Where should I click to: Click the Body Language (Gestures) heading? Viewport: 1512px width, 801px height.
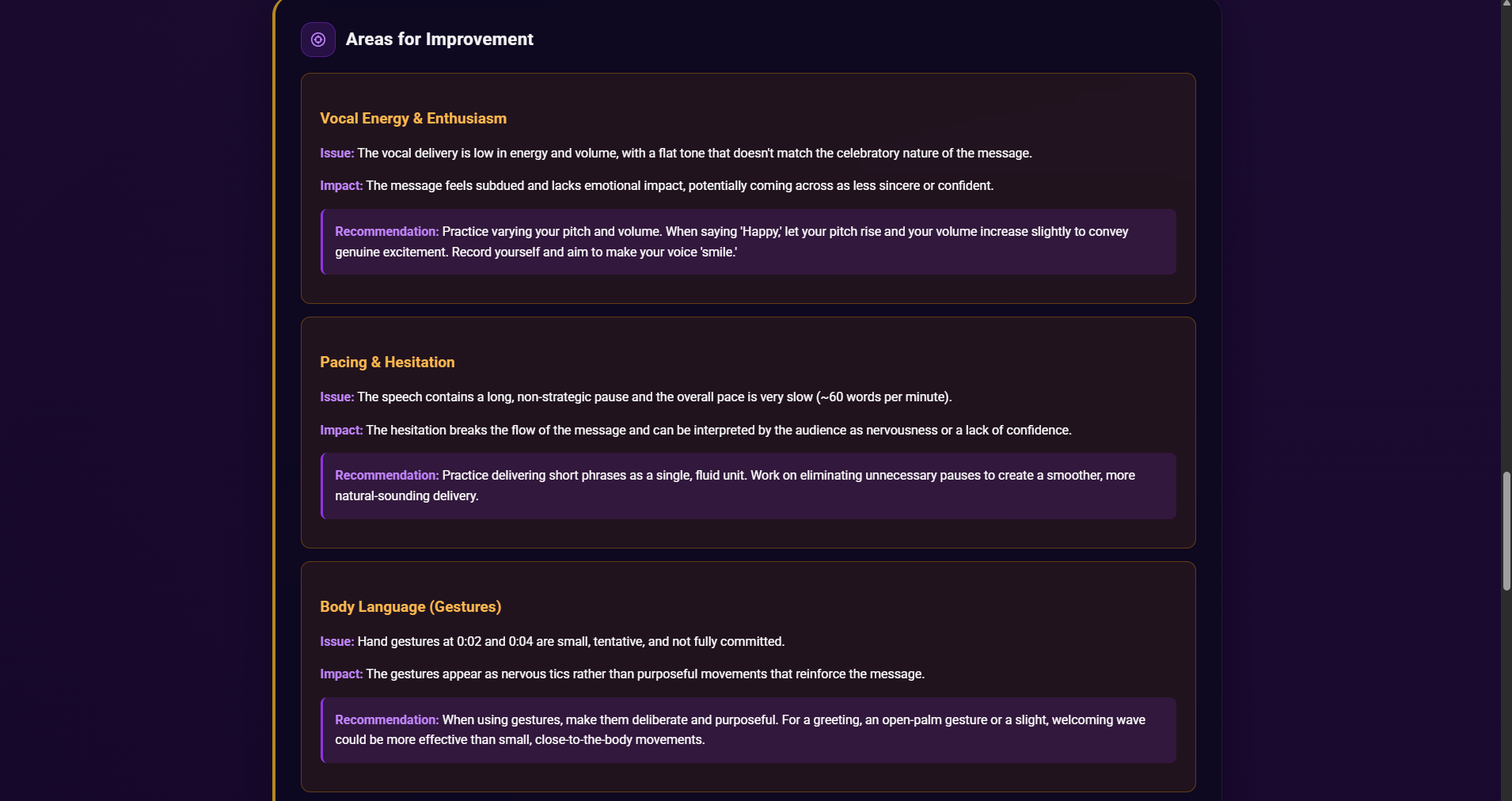(x=410, y=607)
